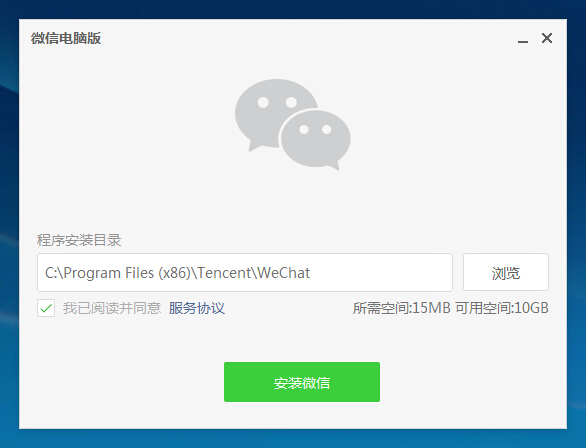Focus the install directory path field
The height and width of the screenshot is (448, 586).
pos(245,272)
